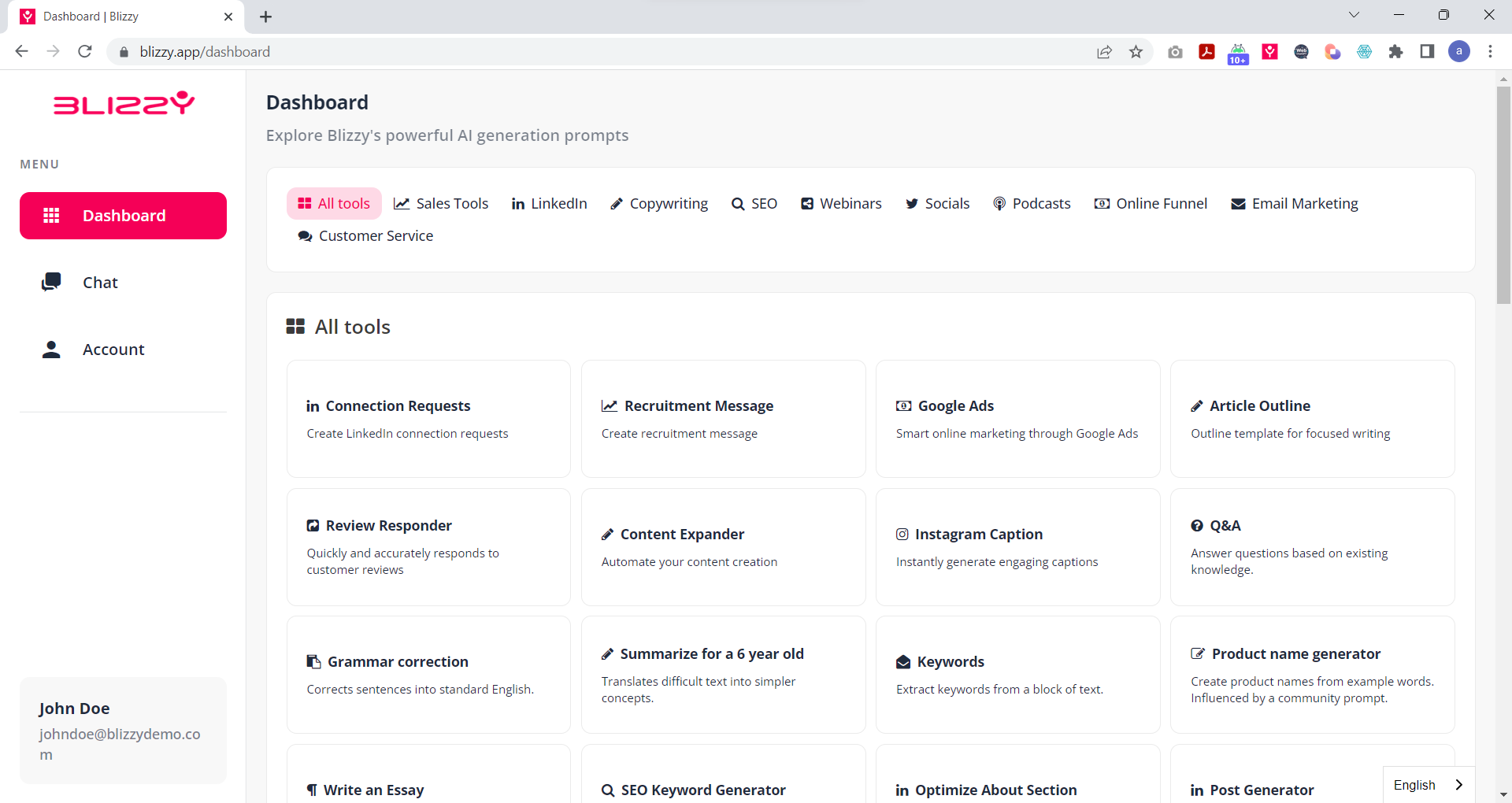
Task: Click the page vertical scrollbar thumb
Action: [1503, 195]
